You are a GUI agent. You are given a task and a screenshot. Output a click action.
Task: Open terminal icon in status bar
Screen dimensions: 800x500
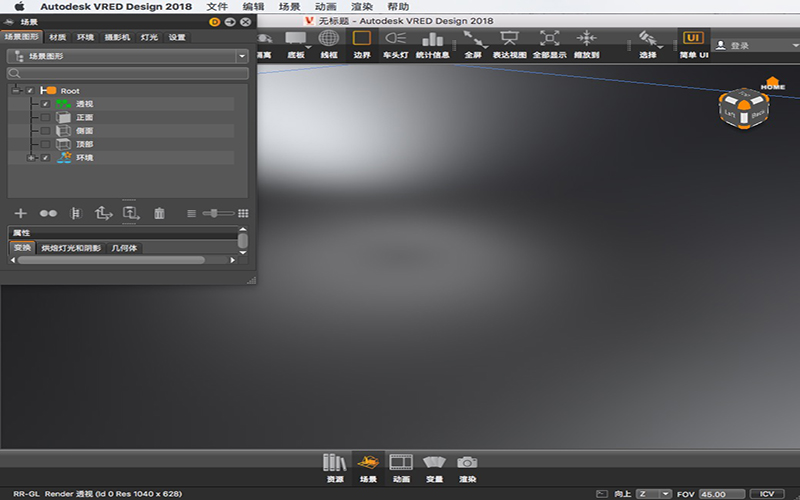(602, 494)
